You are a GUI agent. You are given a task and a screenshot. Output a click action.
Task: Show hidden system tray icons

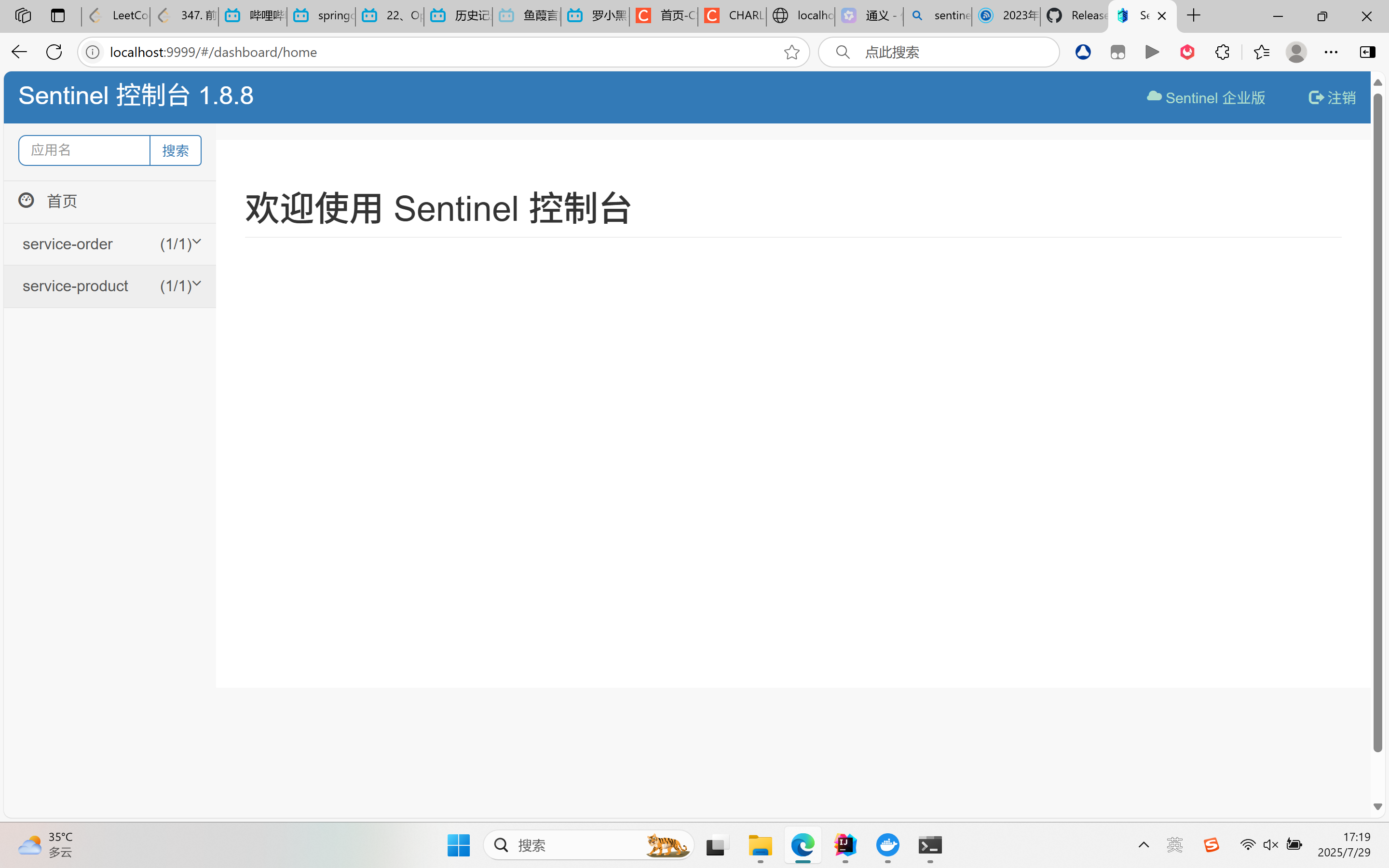pyautogui.click(x=1144, y=844)
